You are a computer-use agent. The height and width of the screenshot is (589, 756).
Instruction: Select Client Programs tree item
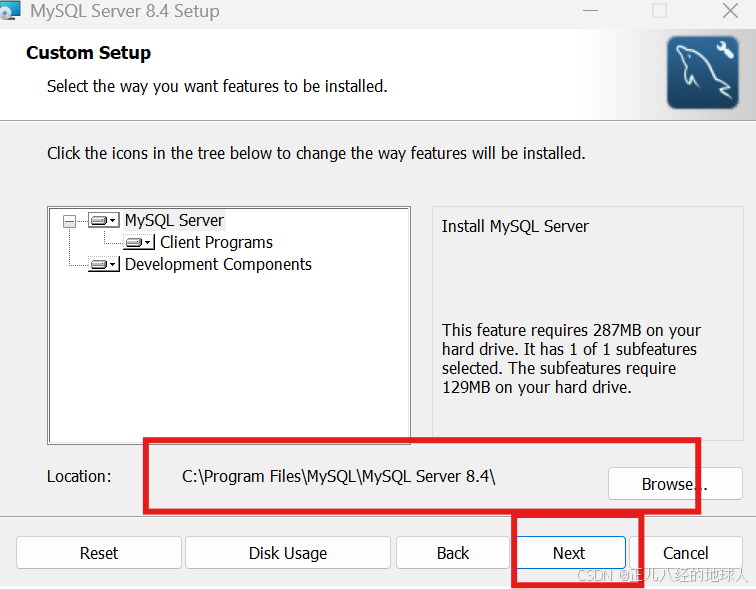[x=216, y=242]
